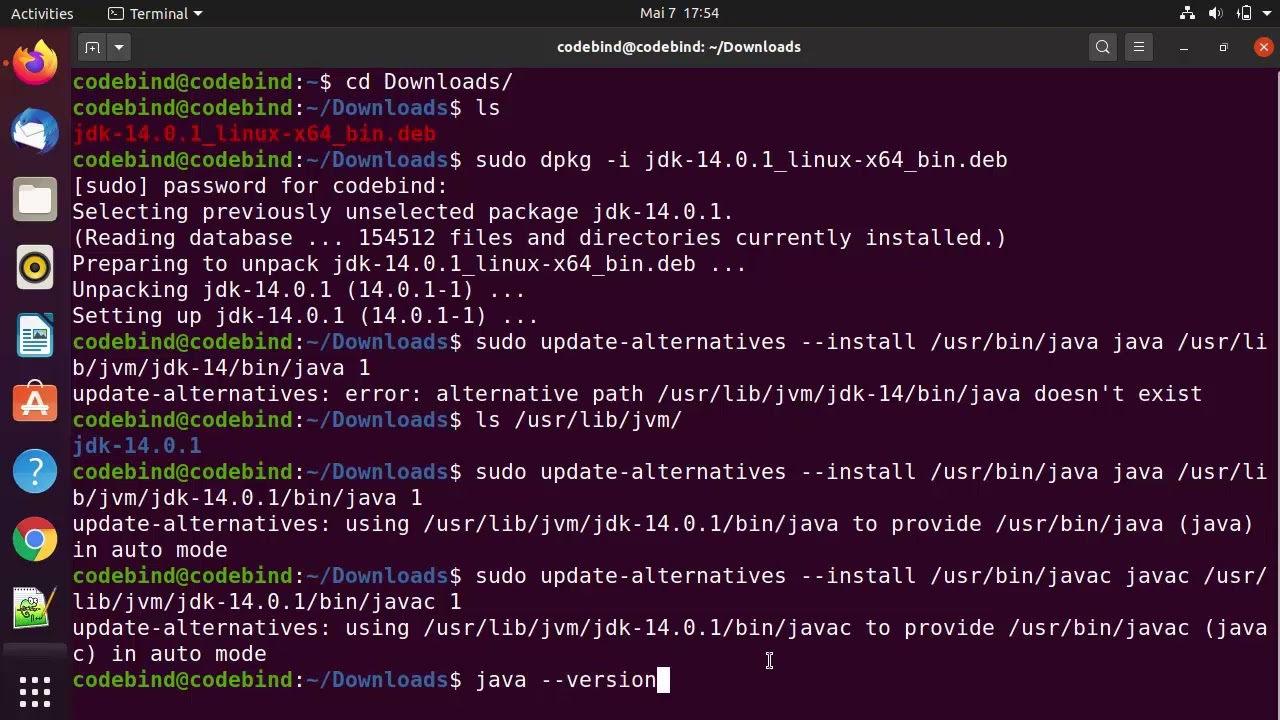Click the 'Unpacking jdk-14.0.1' line
The image size is (1280, 720).
tap(299, 290)
